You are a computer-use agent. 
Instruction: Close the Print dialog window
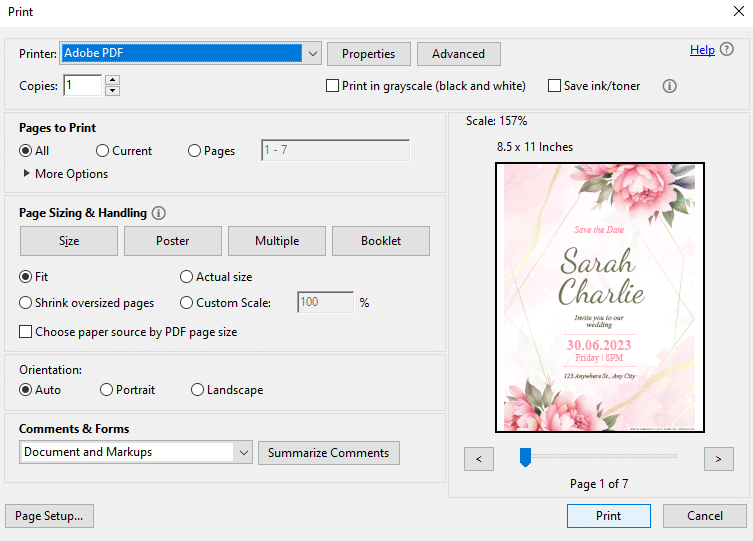tap(739, 11)
